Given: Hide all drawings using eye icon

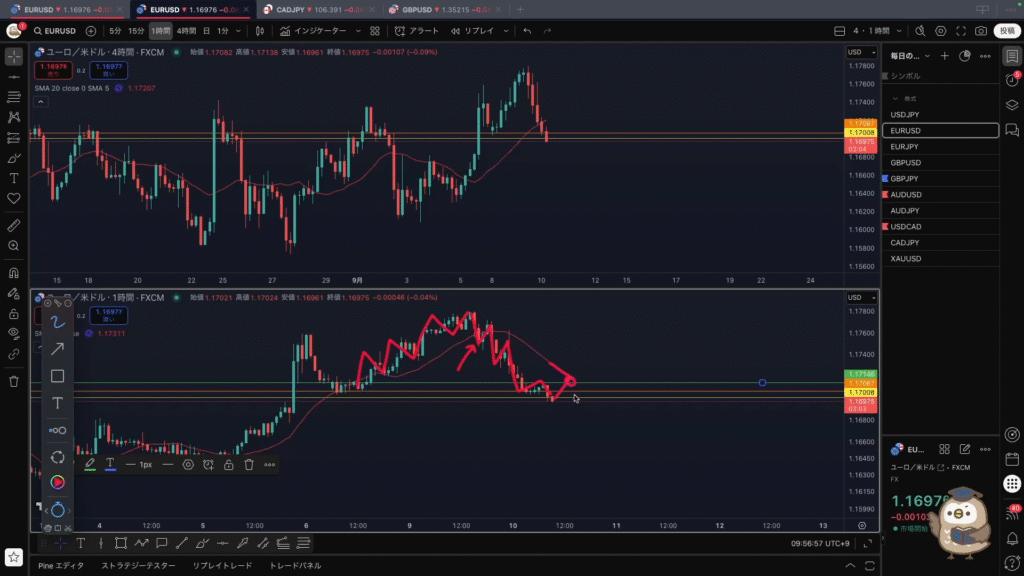Looking at the screenshot, I should [x=14, y=334].
